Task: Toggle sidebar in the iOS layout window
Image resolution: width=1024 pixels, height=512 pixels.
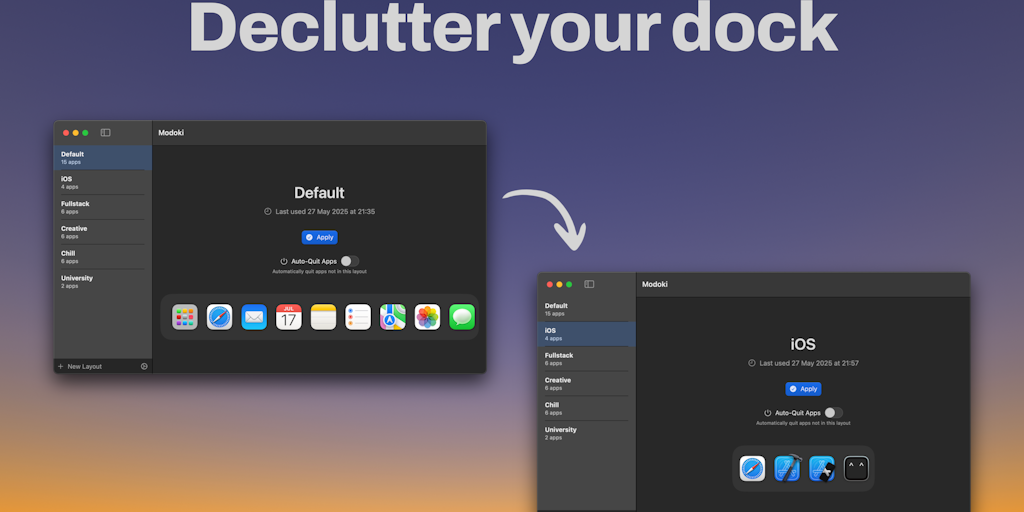Action: (x=589, y=284)
